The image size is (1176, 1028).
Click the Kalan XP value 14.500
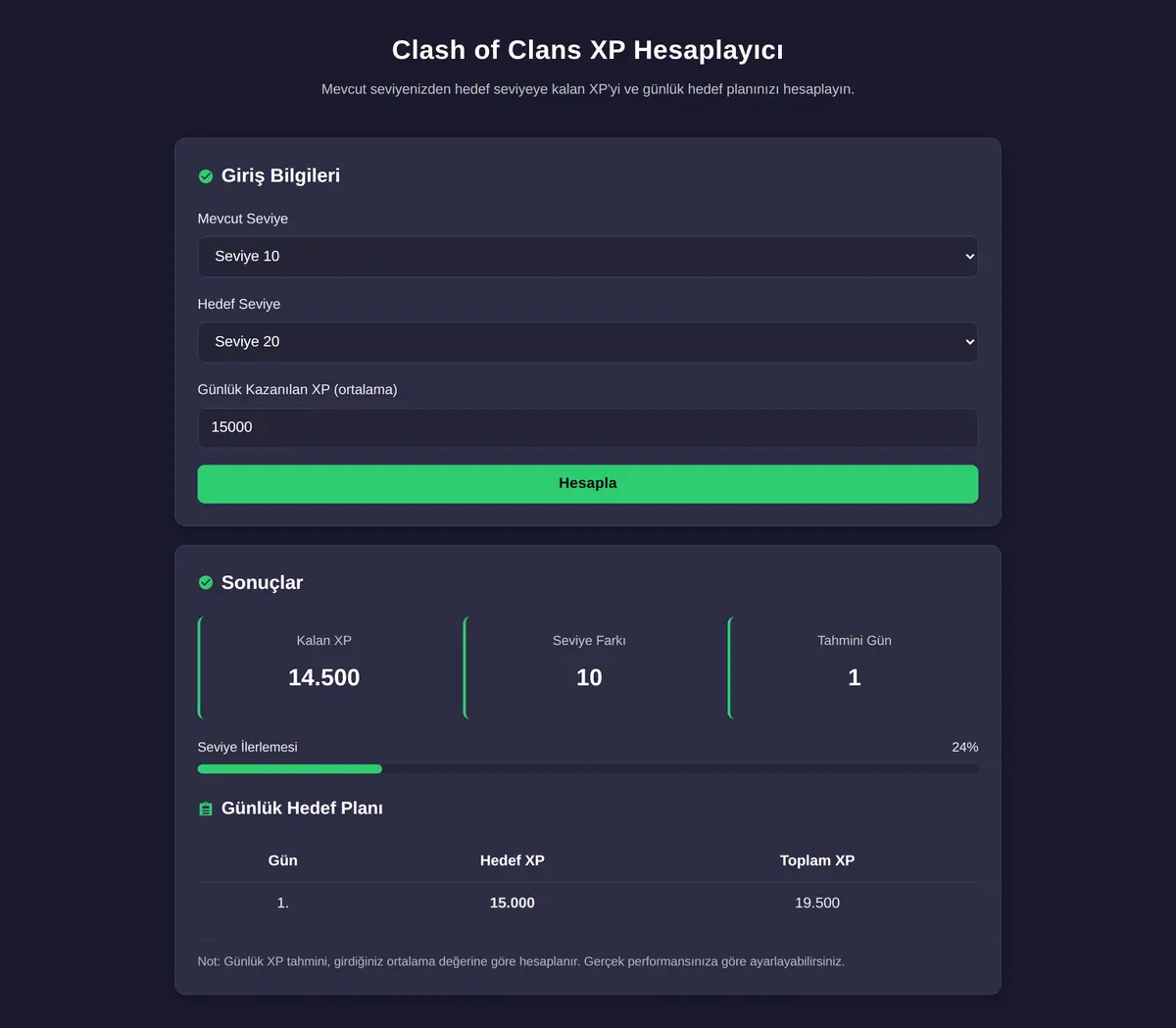pos(324,677)
